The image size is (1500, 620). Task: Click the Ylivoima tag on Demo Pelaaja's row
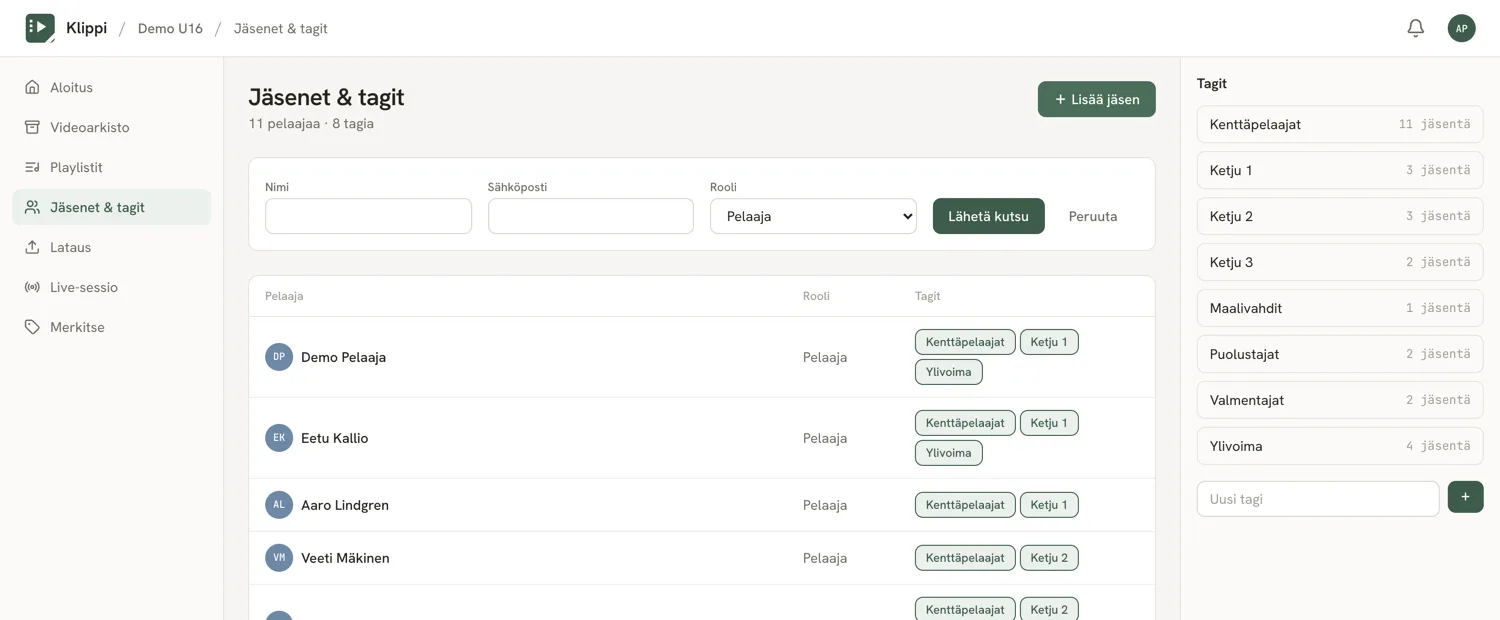[x=949, y=372]
